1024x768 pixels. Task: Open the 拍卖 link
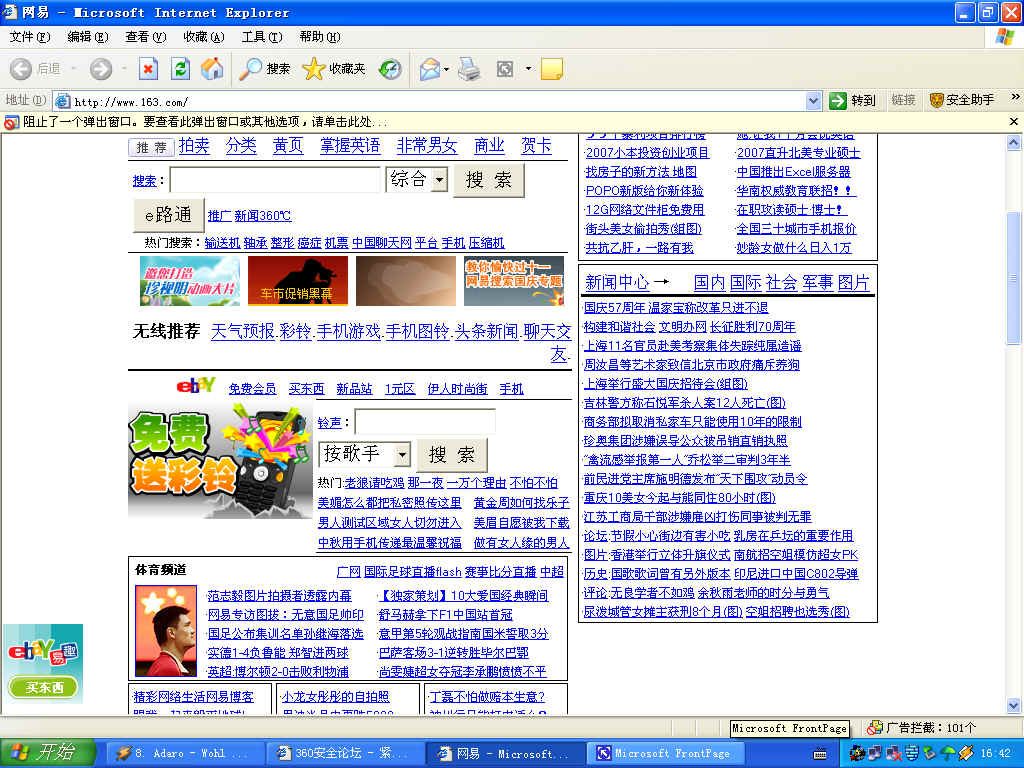[x=195, y=146]
